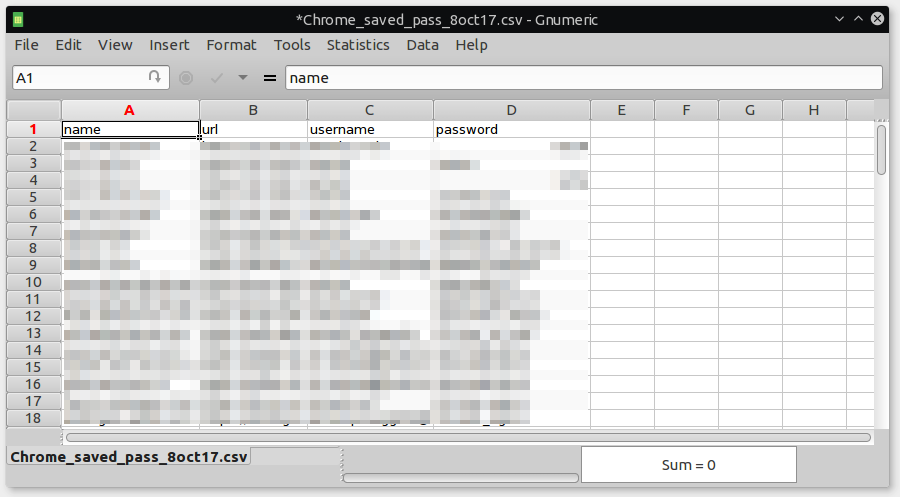The width and height of the screenshot is (900, 497).
Task: Open the Format menu
Action: (x=231, y=45)
